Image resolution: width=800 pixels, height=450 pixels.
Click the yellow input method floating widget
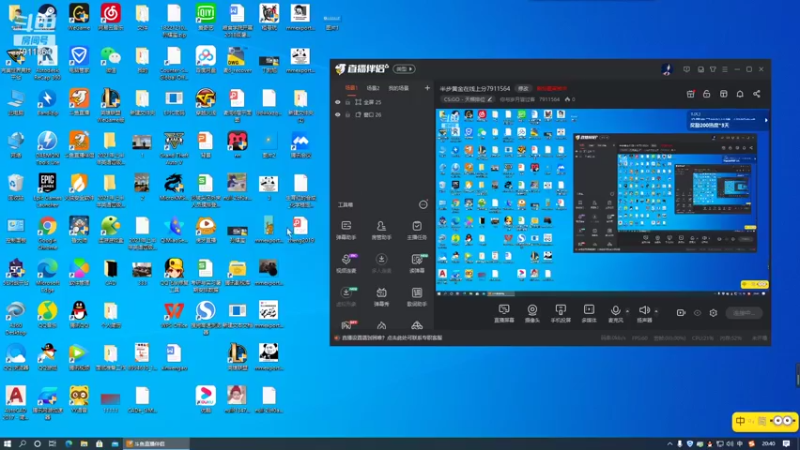[765, 421]
